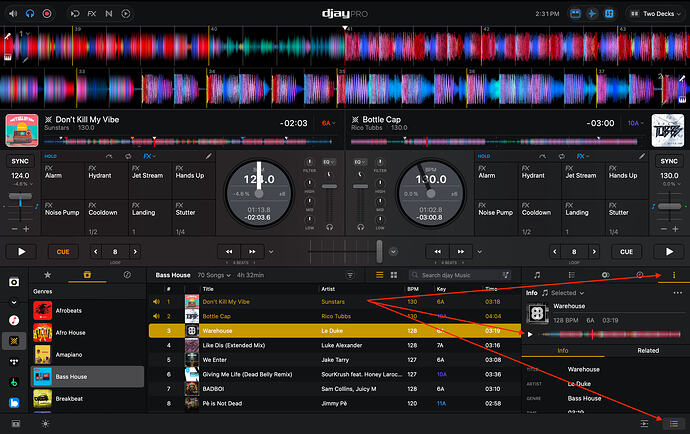Open left deck key 6A dropdown
The height and width of the screenshot is (434, 690).
[x=328, y=123]
